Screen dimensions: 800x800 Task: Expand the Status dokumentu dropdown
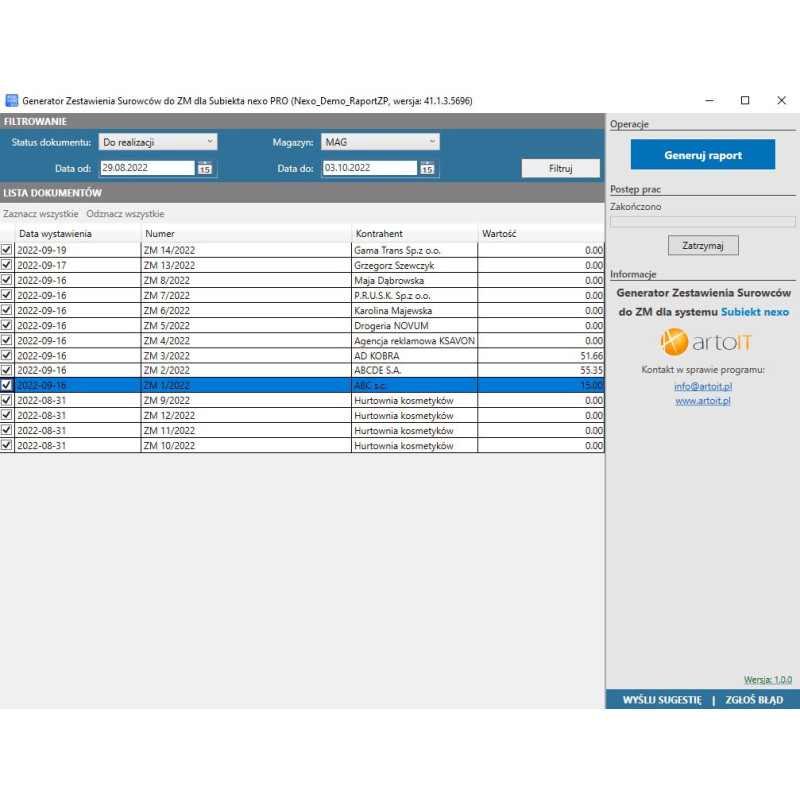[158, 143]
